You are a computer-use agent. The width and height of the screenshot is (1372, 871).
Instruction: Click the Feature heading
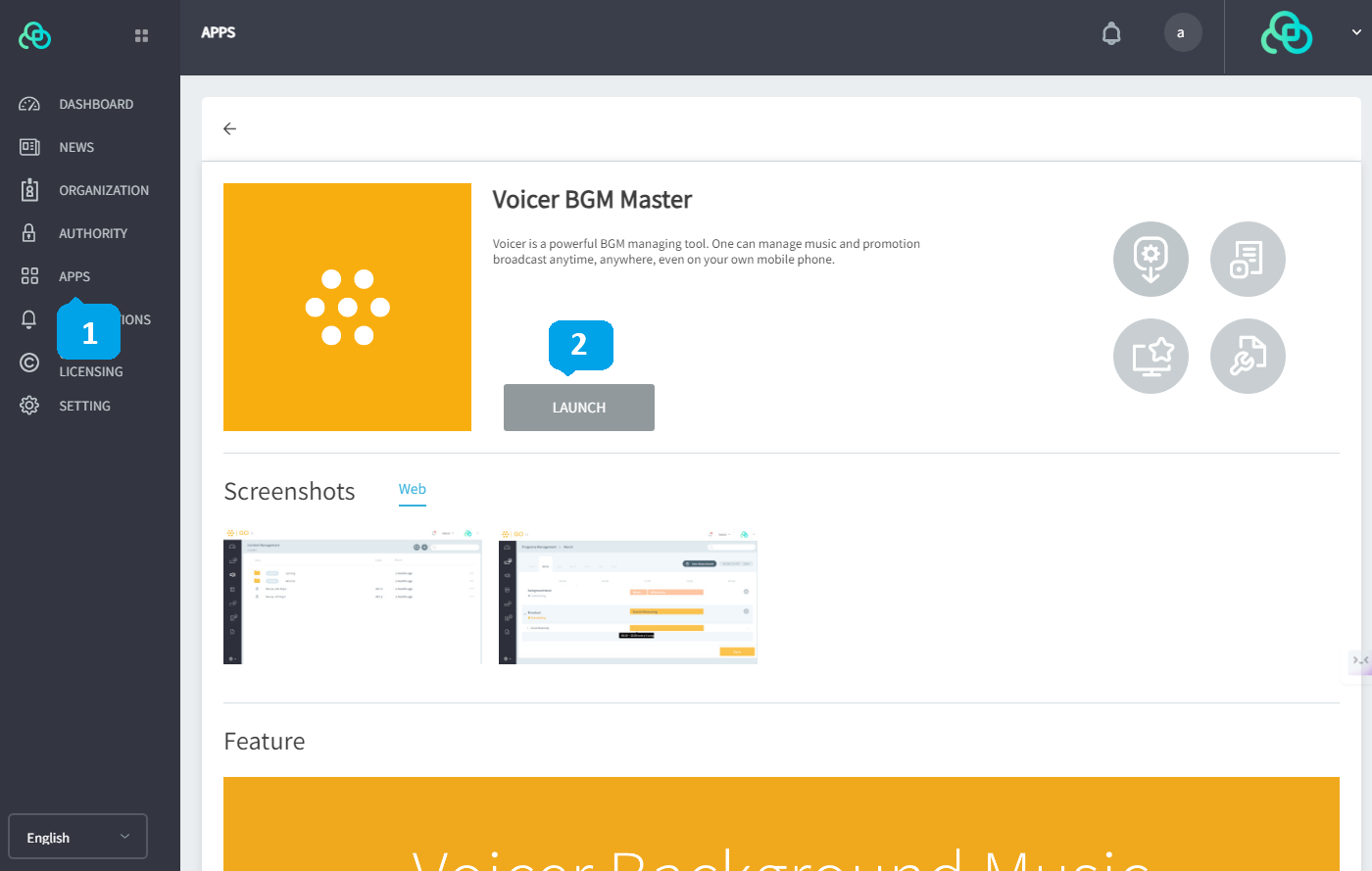pyautogui.click(x=265, y=742)
